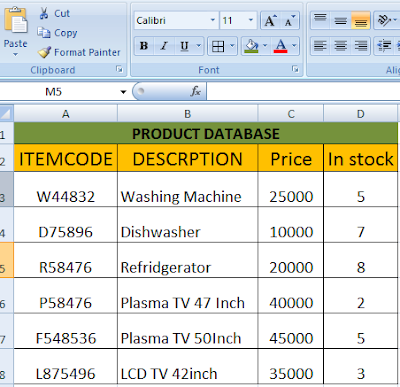Click the Grow Font icon

[270, 21]
